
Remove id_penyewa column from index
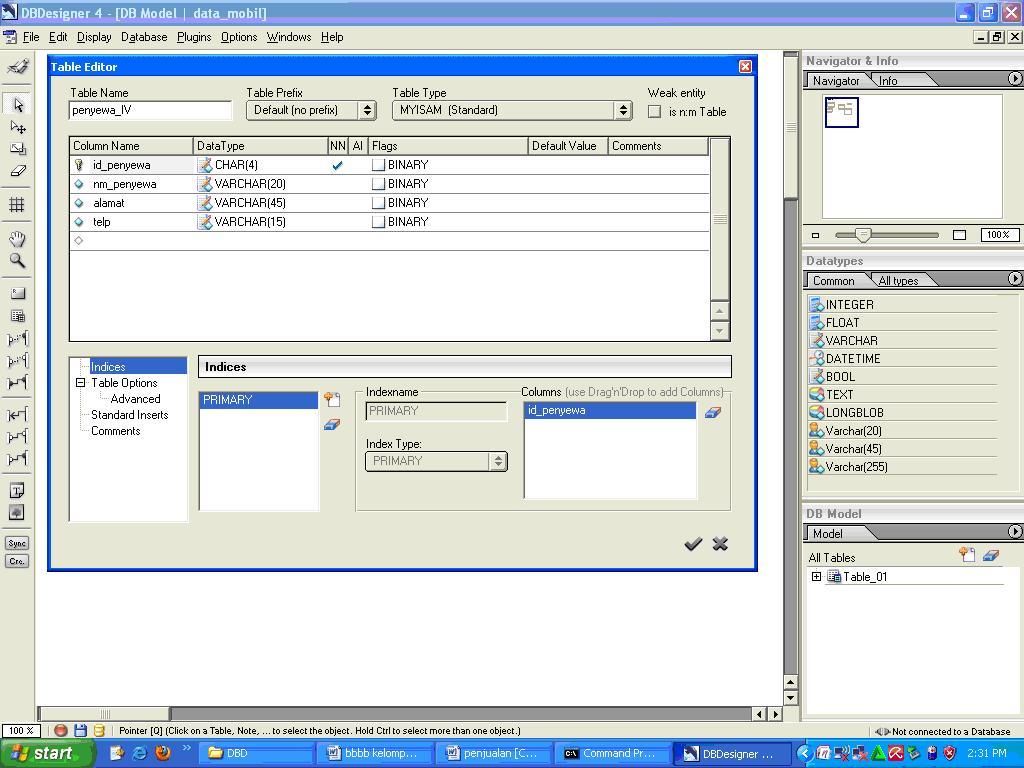click(x=712, y=412)
